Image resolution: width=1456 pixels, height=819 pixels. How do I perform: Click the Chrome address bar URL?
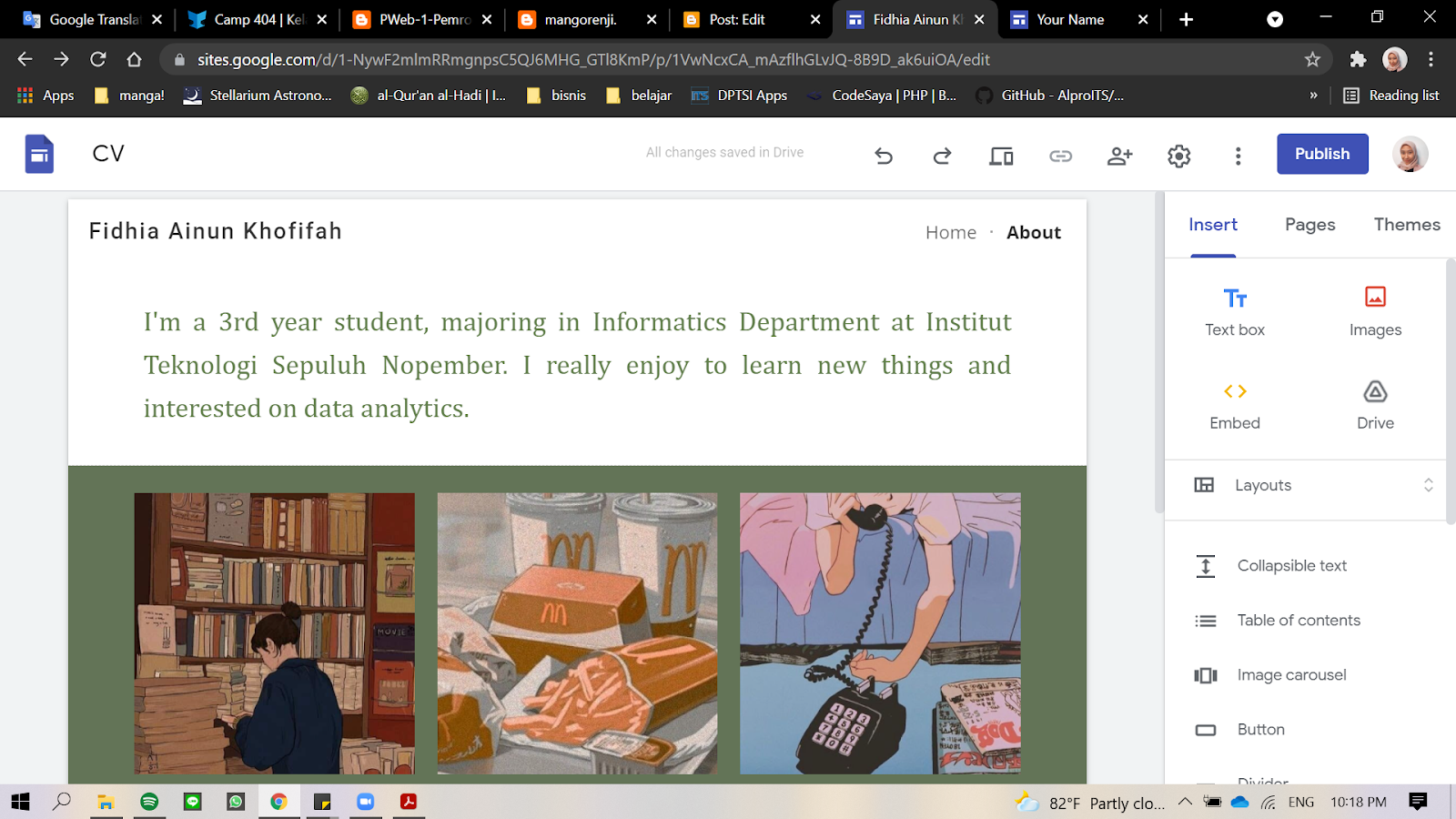[x=593, y=59]
